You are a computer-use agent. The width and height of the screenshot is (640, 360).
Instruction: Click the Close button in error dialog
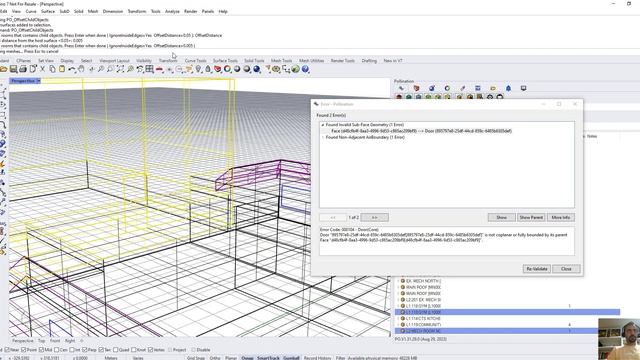tap(566, 269)
